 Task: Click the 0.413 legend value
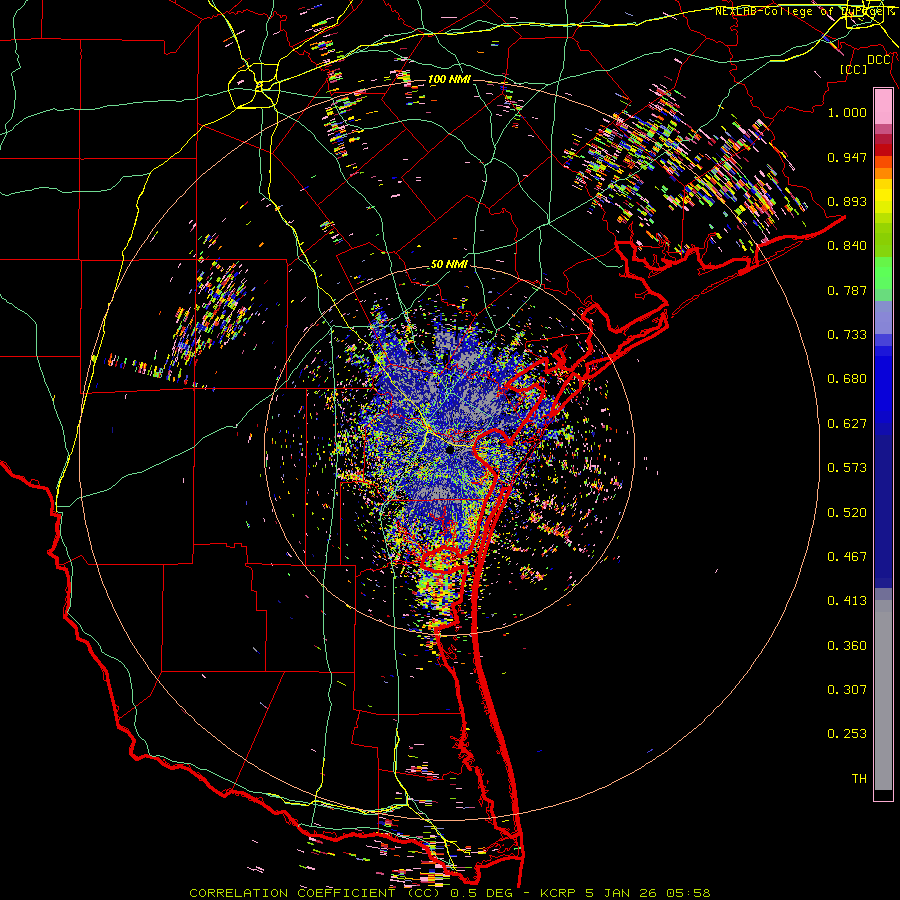tap(847, 601)
